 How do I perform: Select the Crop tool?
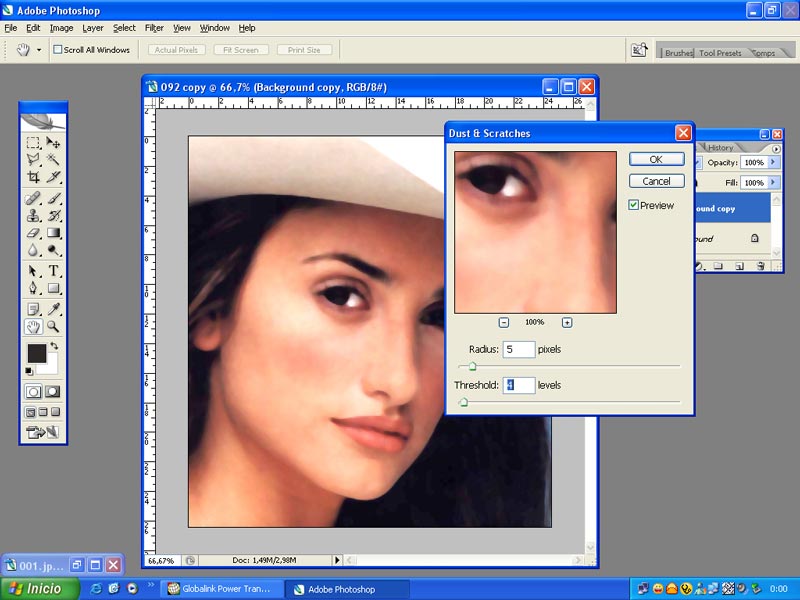[33, 177]
